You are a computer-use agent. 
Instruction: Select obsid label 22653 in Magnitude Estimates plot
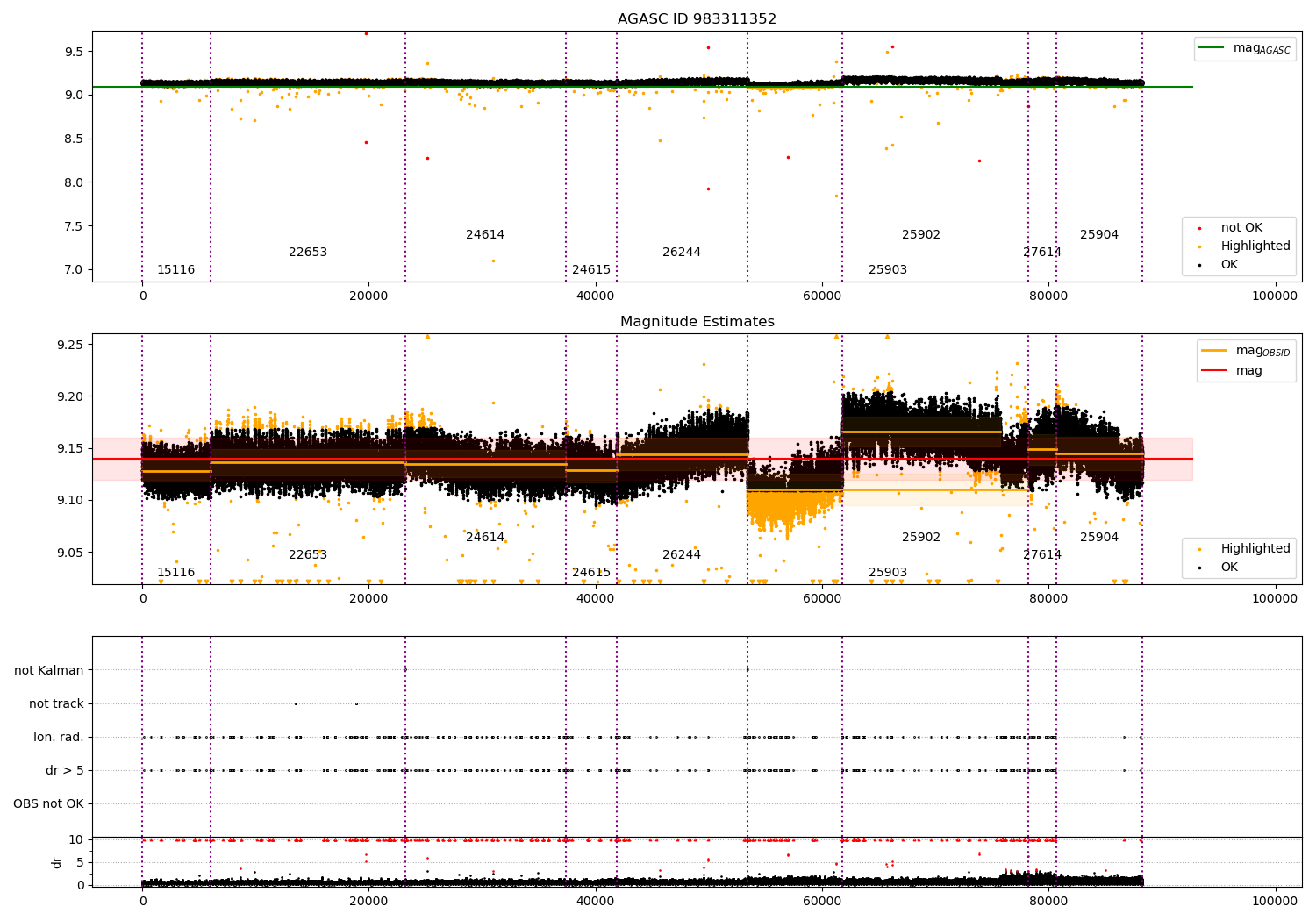click(x=308, y=555)
